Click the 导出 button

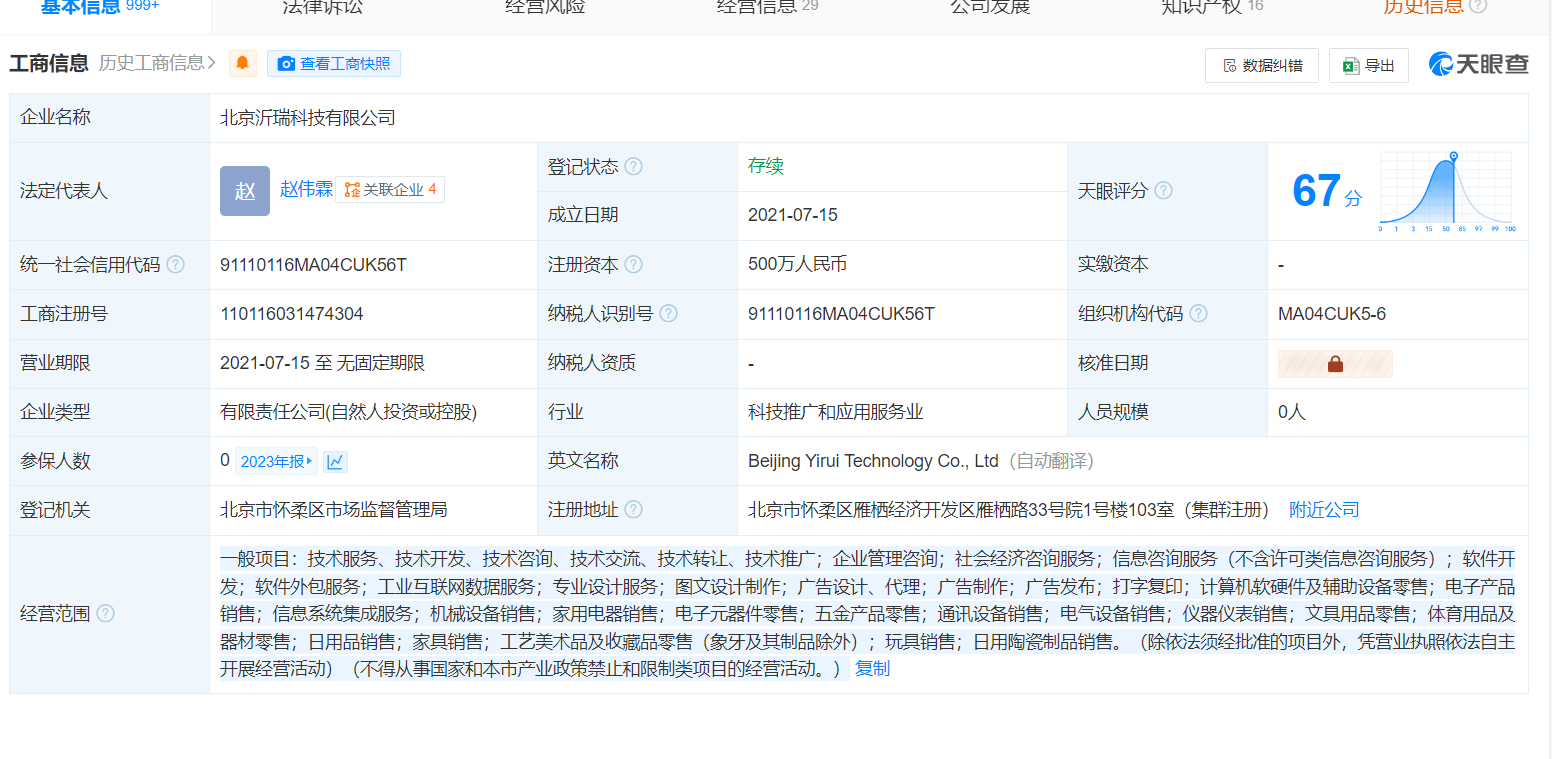point(1369,66)
